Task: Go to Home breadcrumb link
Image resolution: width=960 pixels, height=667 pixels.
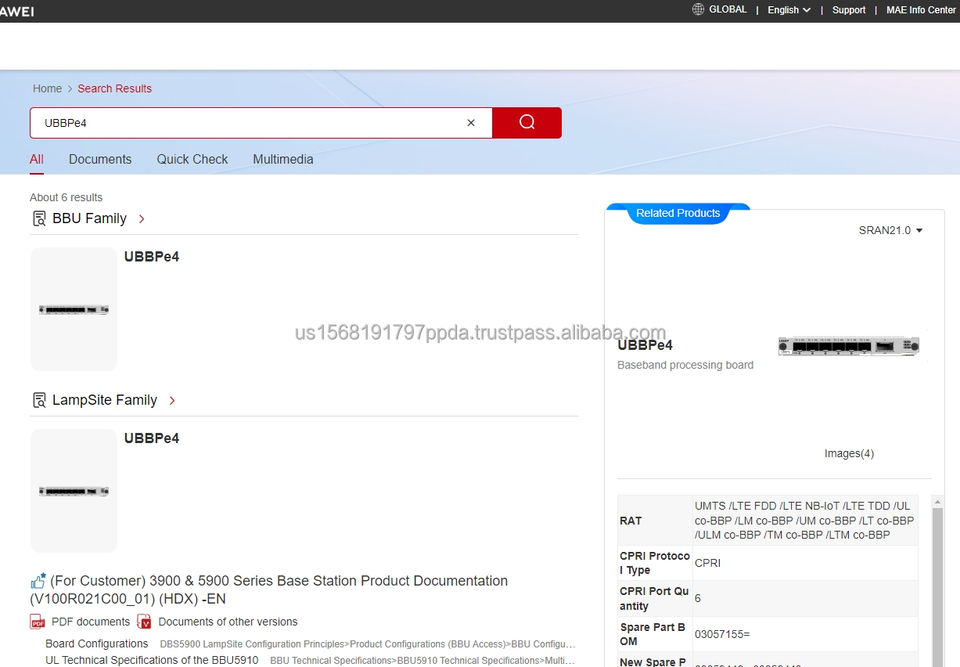Action: point(47,89)
